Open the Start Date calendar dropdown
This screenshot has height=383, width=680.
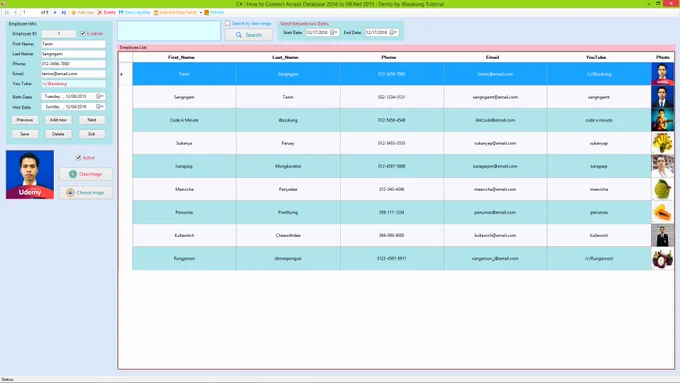click(x=333, y=33)
